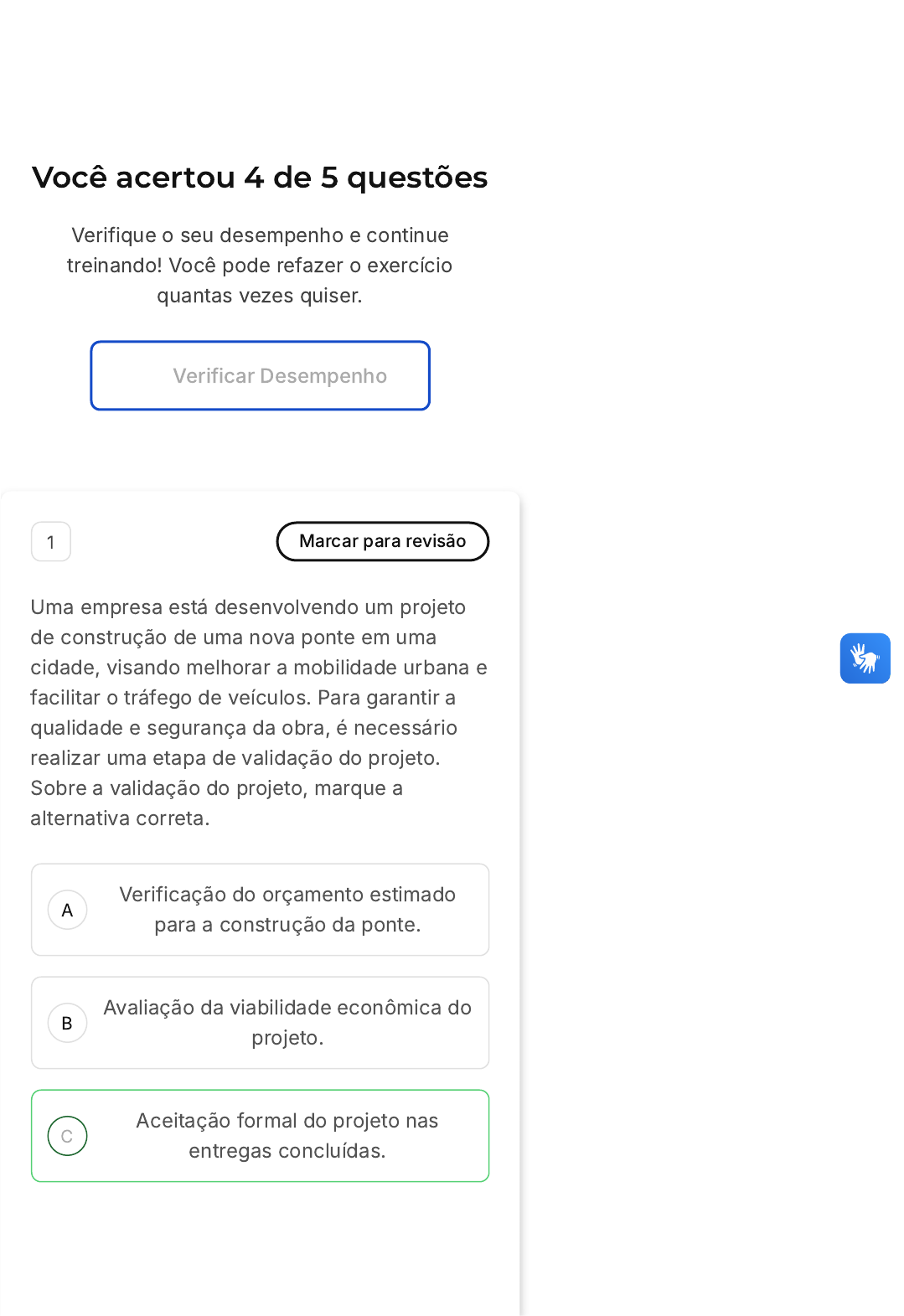Choose answer 'Aceitação formal do projeto nas entregas'
Image resolution: width=904 pixels, height=1316 pixels.
tap(261, 1136)
